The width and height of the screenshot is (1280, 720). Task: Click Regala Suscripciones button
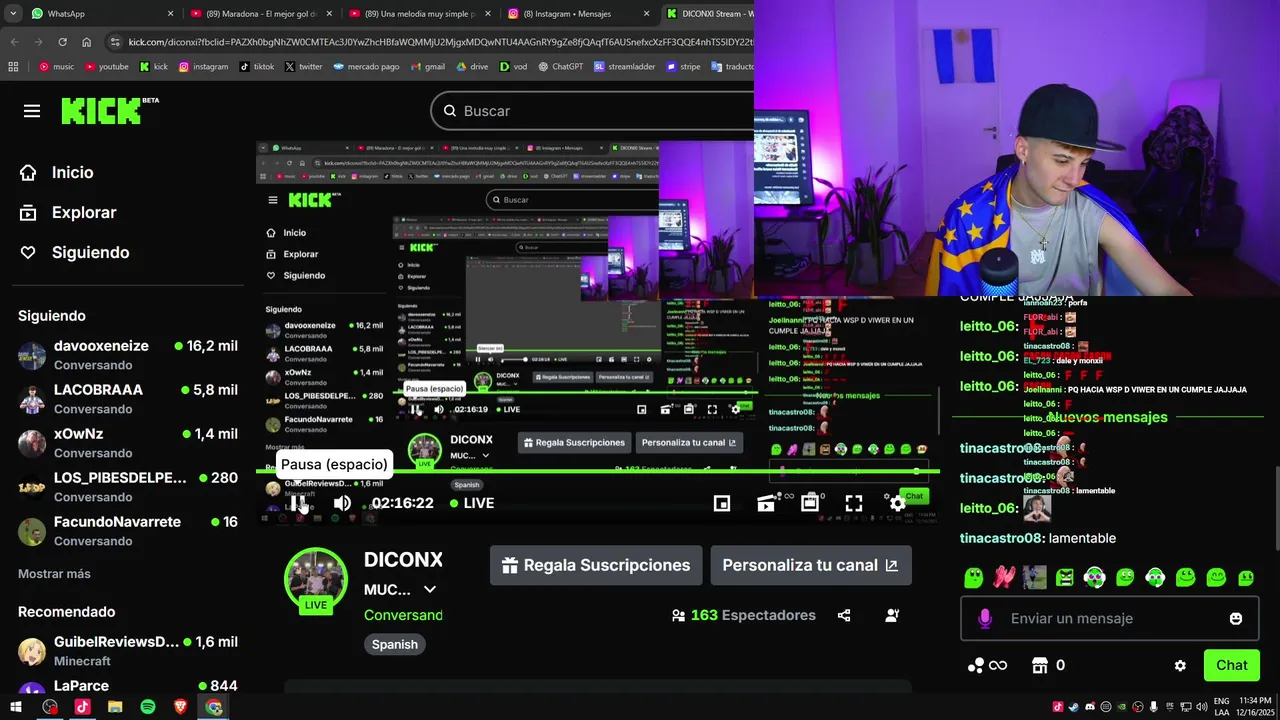click(x=596, y=565)
